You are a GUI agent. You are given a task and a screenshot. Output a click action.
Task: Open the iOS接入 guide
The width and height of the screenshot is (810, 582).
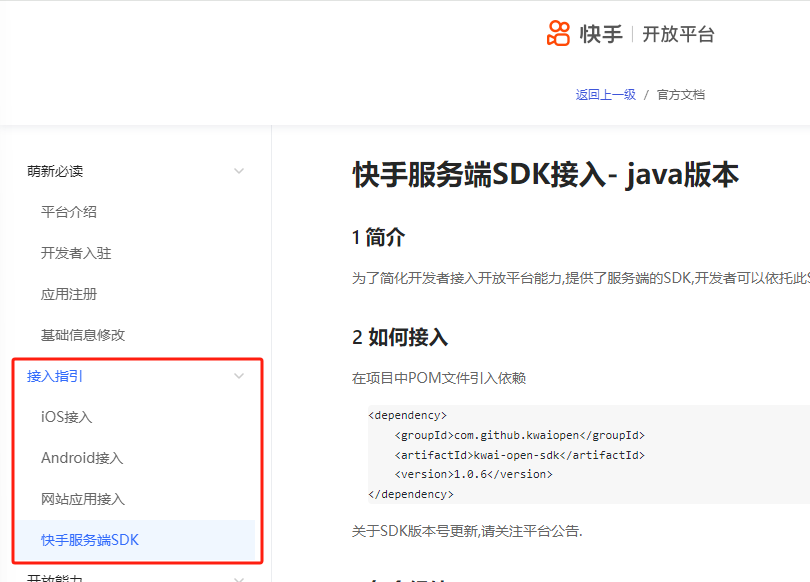click(67, 417)
